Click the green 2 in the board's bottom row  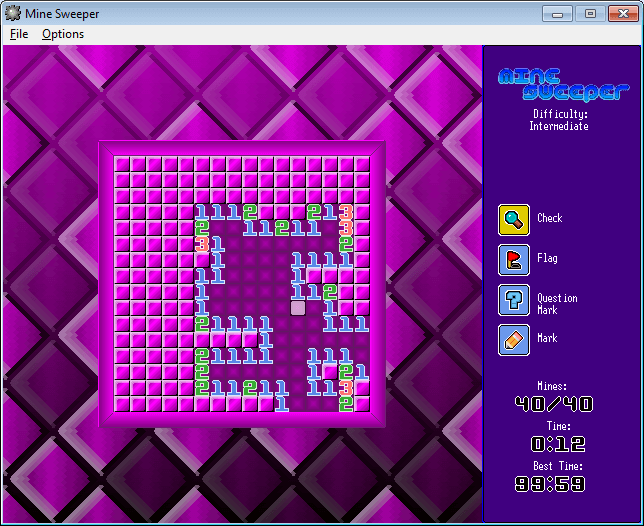[346, 404]
